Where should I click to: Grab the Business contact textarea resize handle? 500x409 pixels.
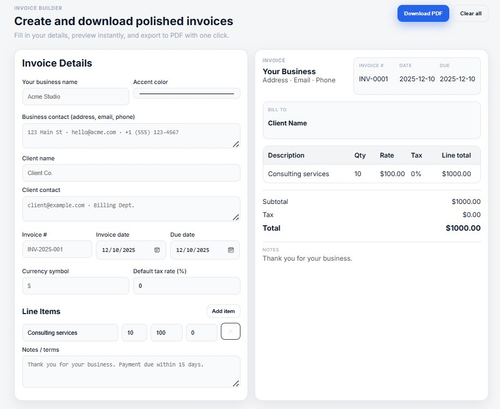pyautogui.click(x=236, y=144)
